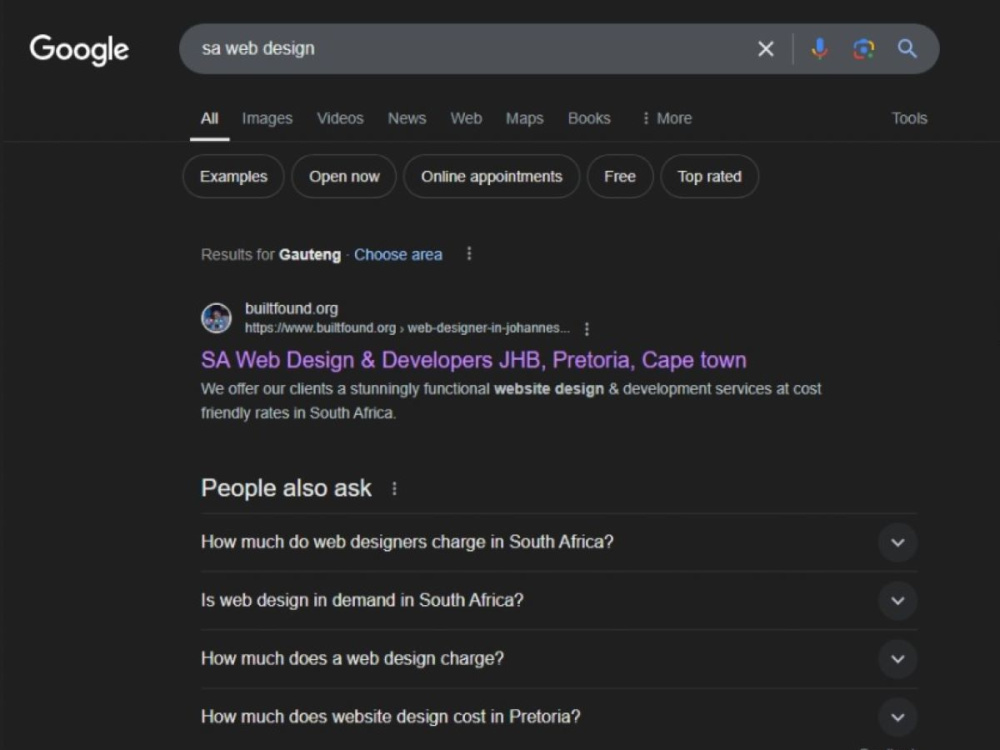Expand "How much does website design cost in Pretoria?"
This screenshot has height=750, width=1000.
(559, 717)
